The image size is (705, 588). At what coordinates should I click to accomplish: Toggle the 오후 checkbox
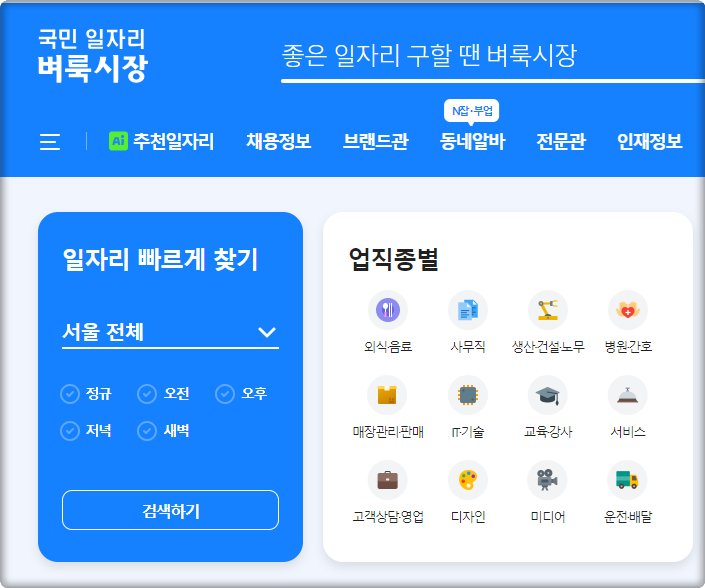pos(225,394)
